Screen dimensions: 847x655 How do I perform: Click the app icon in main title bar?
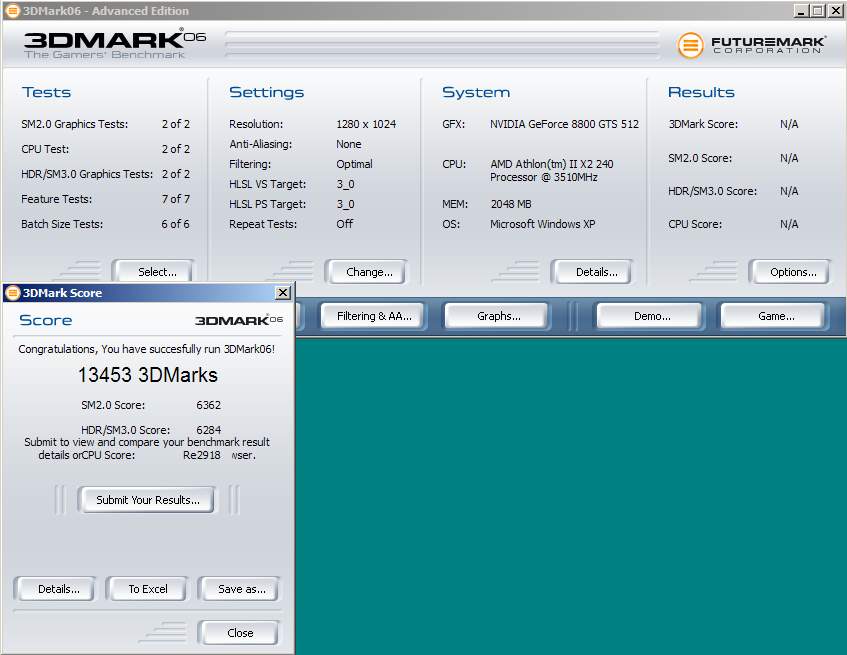[x=11, y=10]
